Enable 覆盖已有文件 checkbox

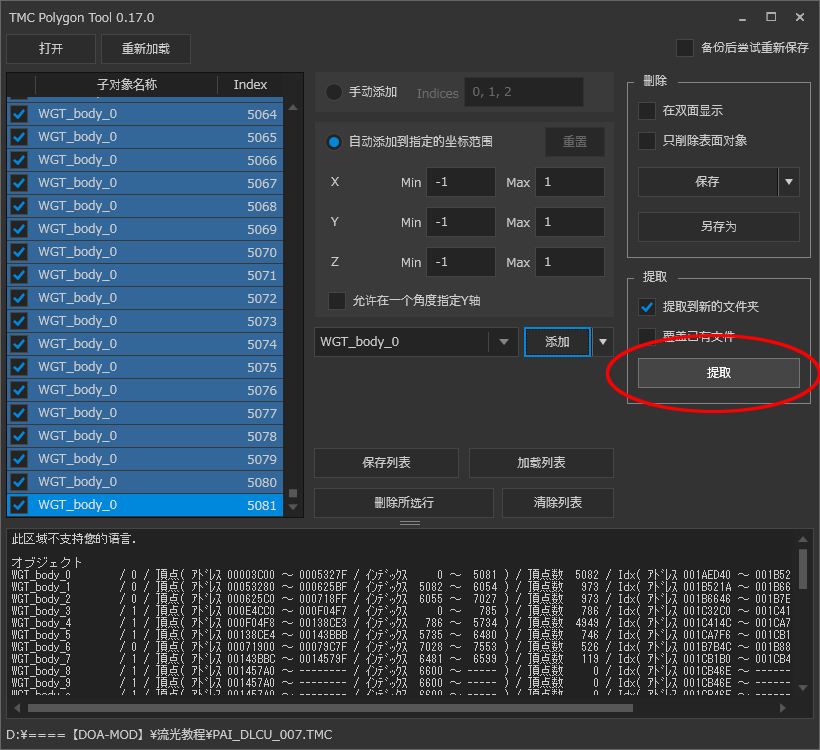(647, 336)
